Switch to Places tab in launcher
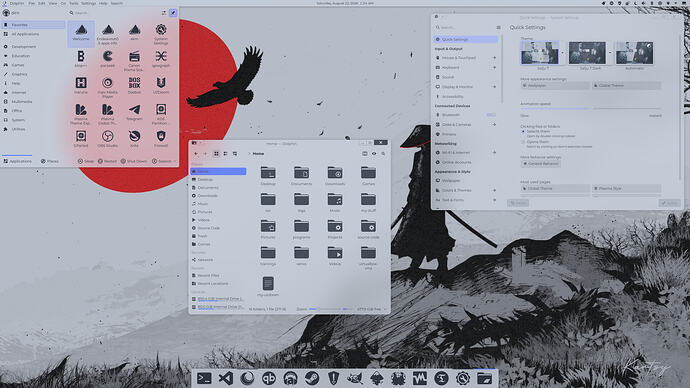Screen dimensions: 690x388 (50, 161)
